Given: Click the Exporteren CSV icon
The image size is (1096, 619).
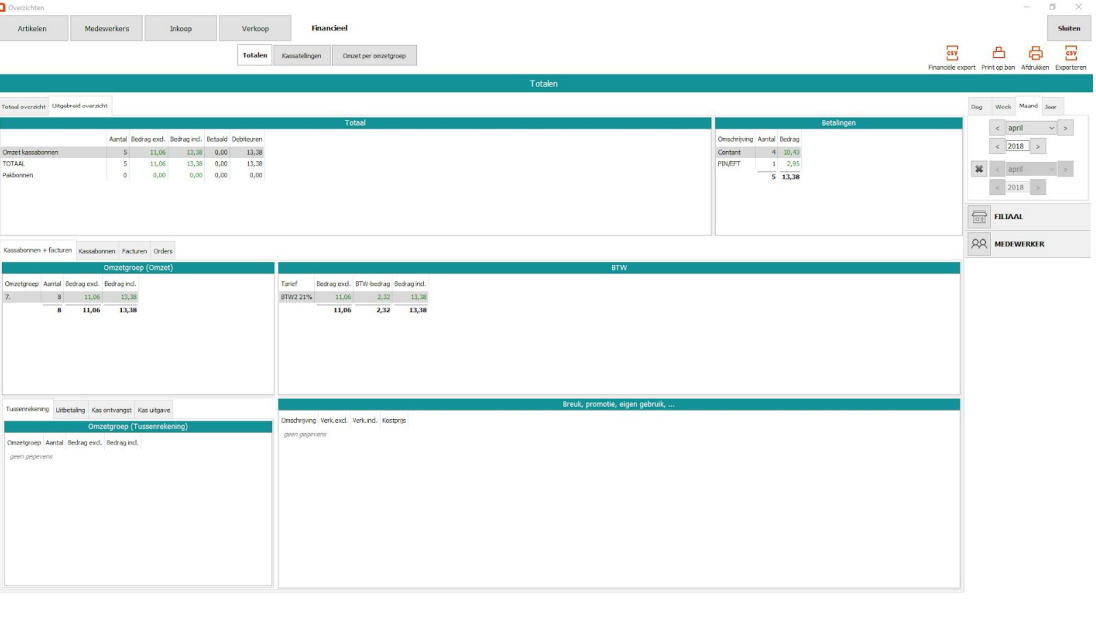Looking at the screenshot, I should click(1070, 54).
